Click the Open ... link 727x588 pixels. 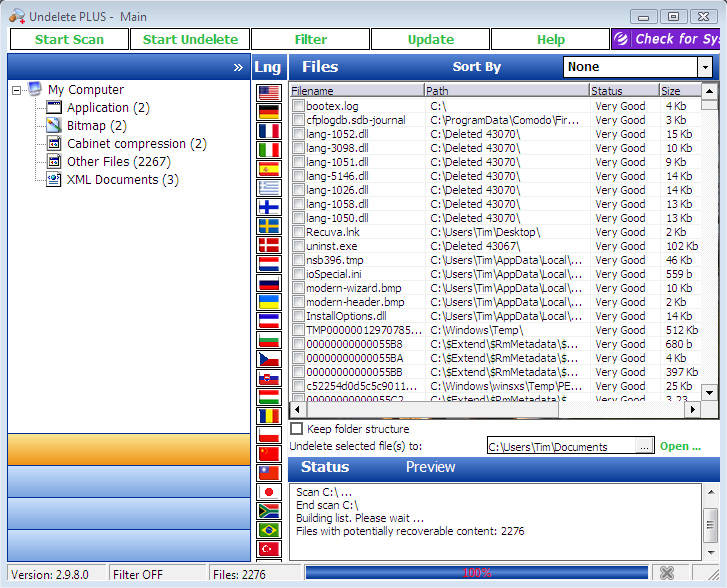coord(680,446)
